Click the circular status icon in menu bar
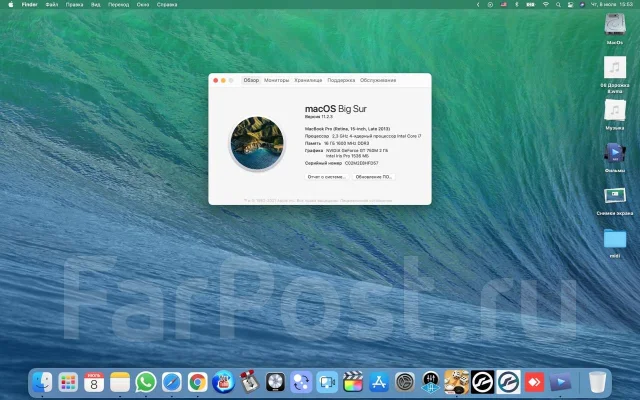 (x=491, y=4)
